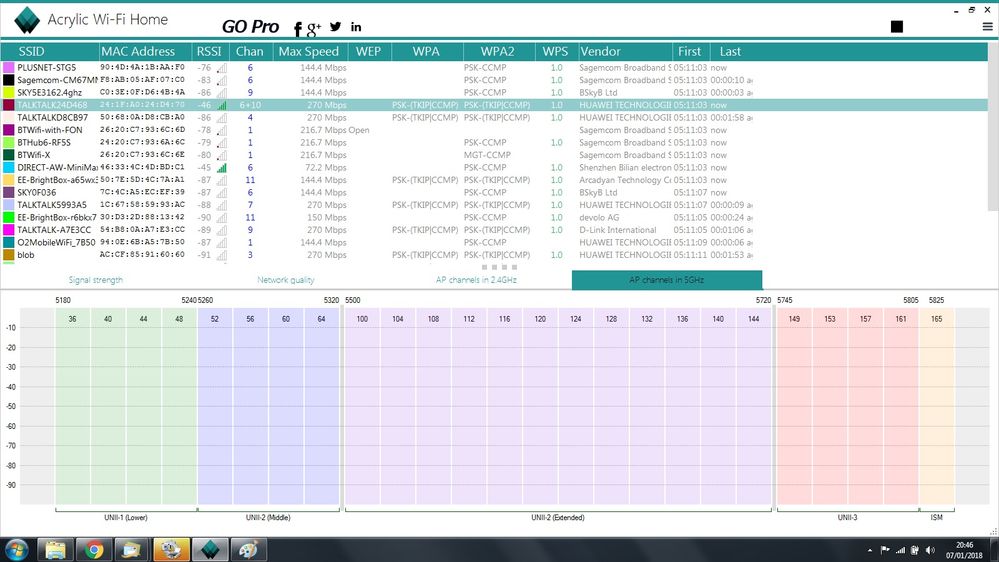Click channel 165 in the ISM band
This screenshot has height=562, width=999.
point(937,319)
